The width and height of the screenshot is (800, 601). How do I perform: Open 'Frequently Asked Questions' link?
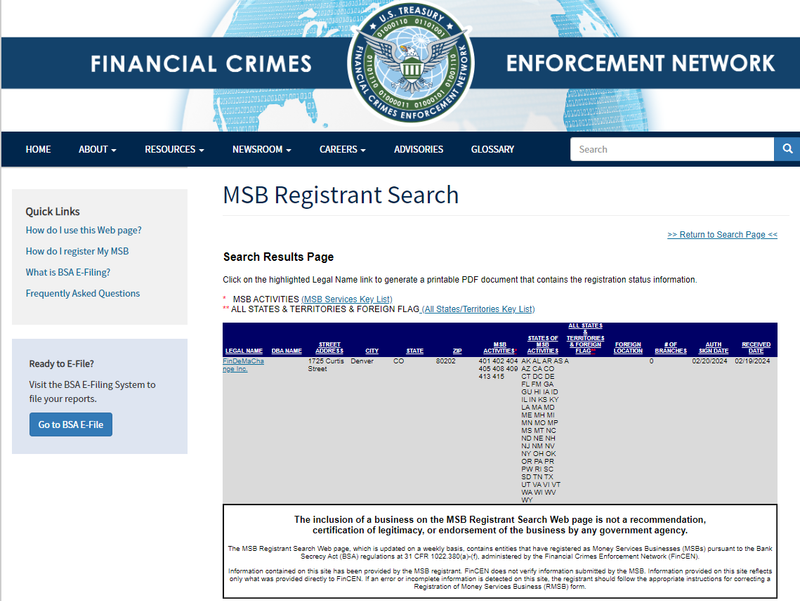(83, 293)
